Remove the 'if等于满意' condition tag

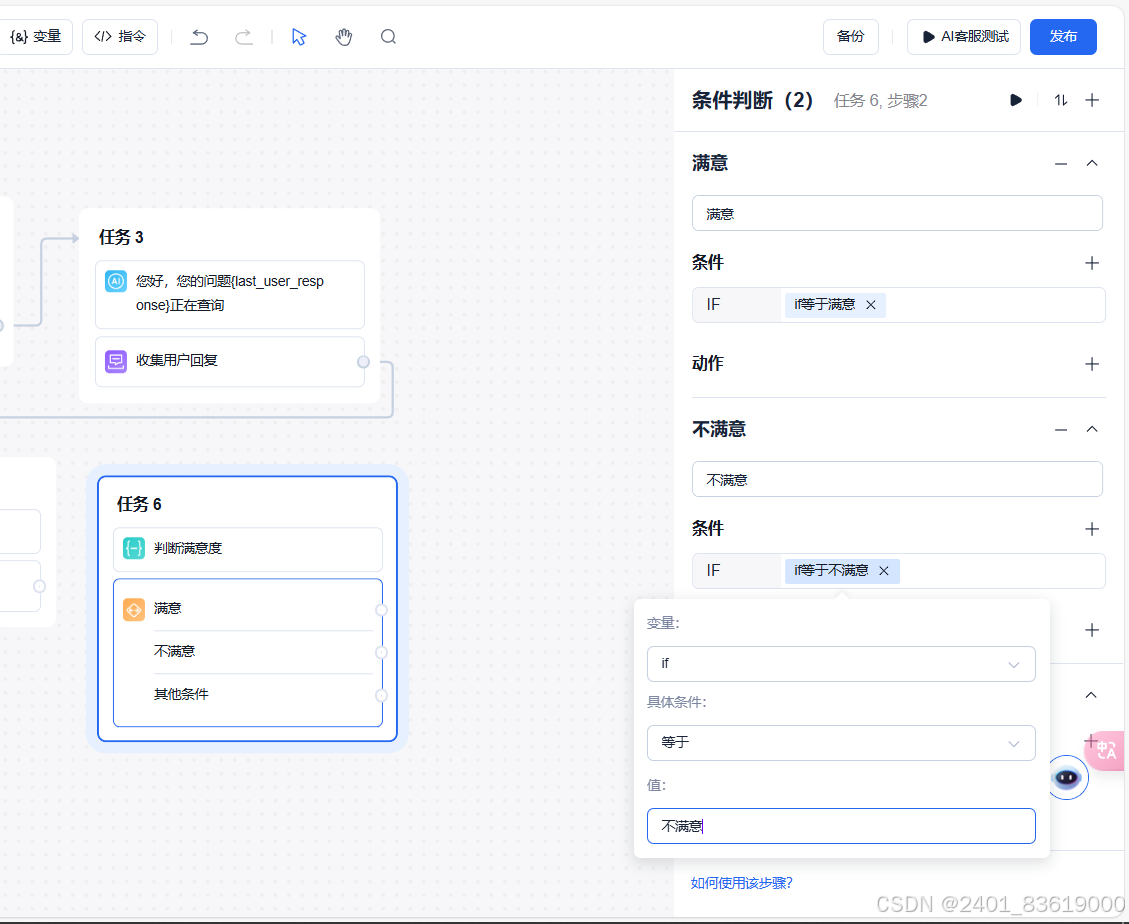point(871,305)
